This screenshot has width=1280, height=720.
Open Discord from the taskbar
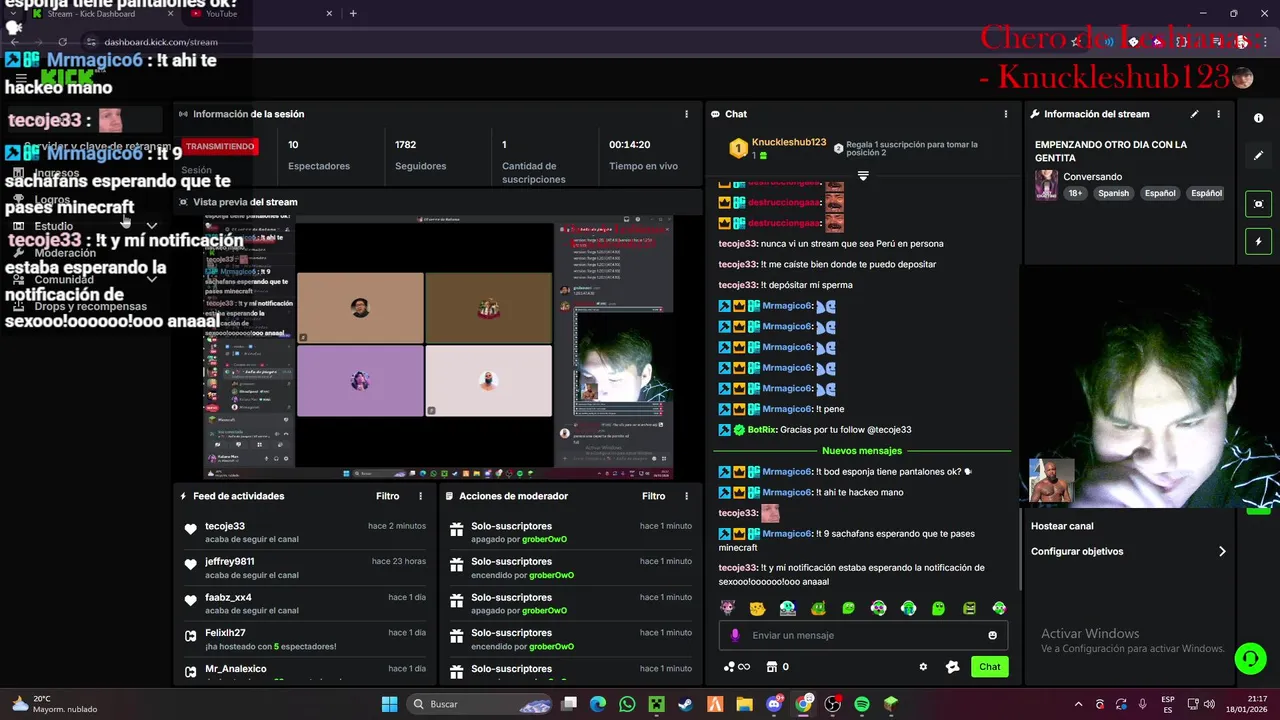[774, 704]
